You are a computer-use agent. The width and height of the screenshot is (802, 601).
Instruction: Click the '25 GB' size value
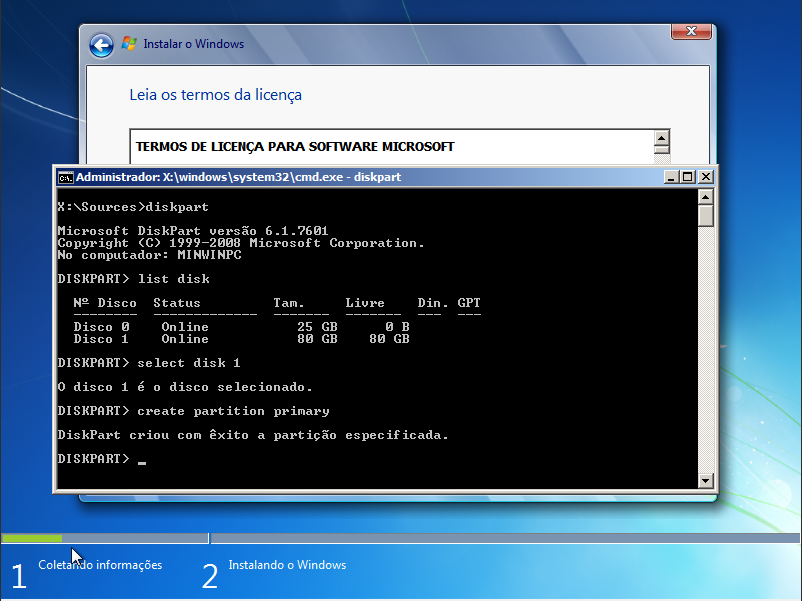click(317, 327)
